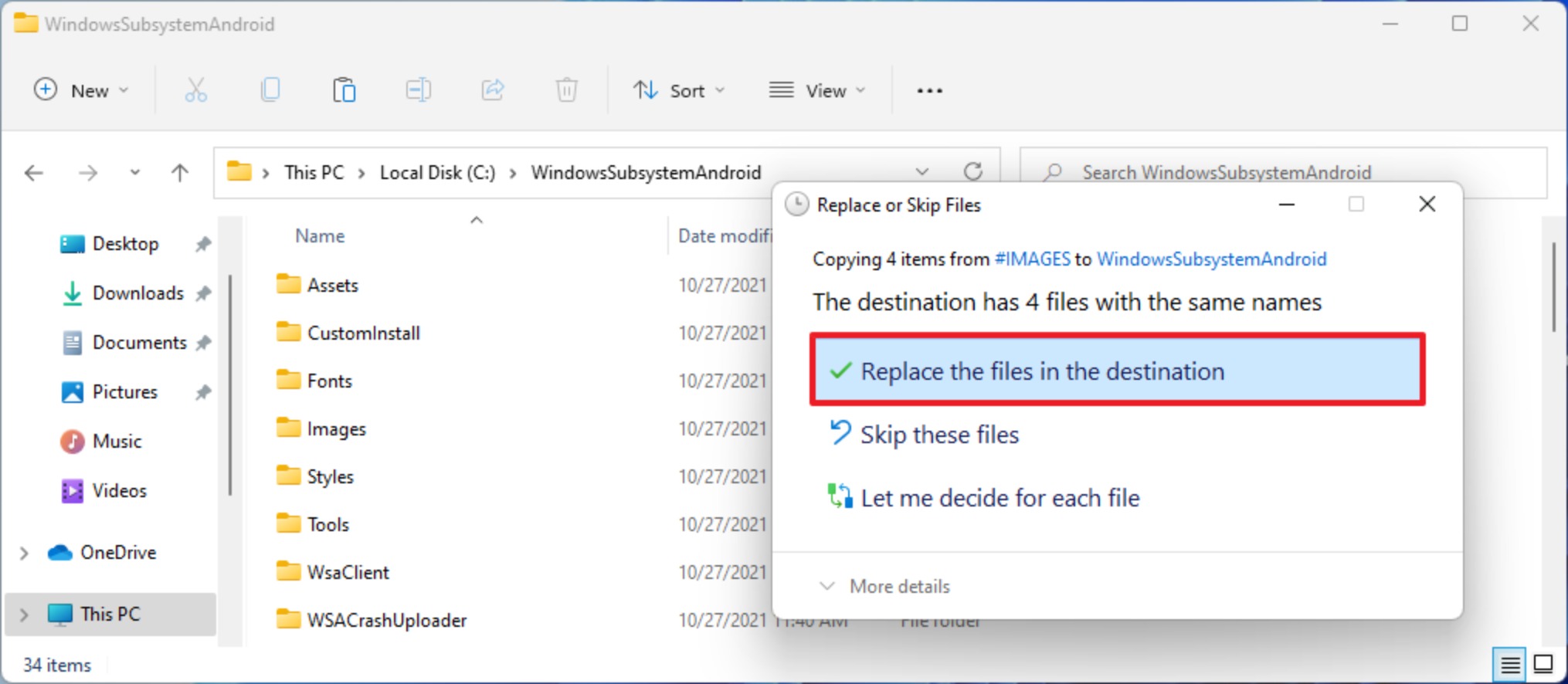The width and height of the screenshot is (1568, 684).
Task: Select the Styles folder
Action: 315,477
